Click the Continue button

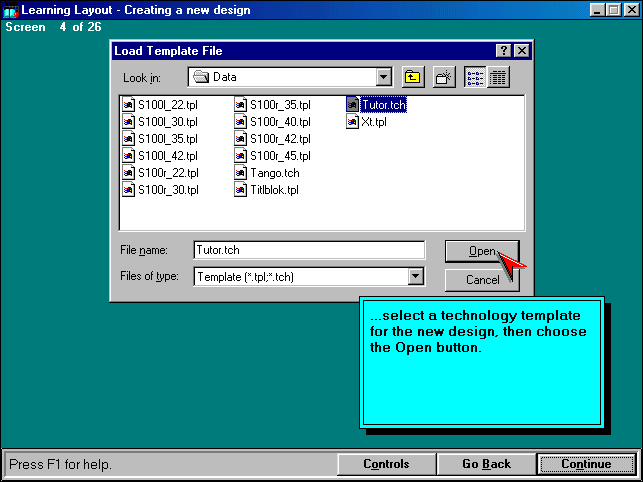coord(586,464)
